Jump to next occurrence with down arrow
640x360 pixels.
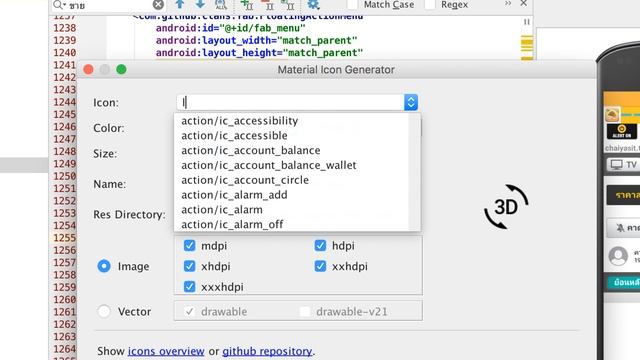pyautogui.click(x=200, y=4)
